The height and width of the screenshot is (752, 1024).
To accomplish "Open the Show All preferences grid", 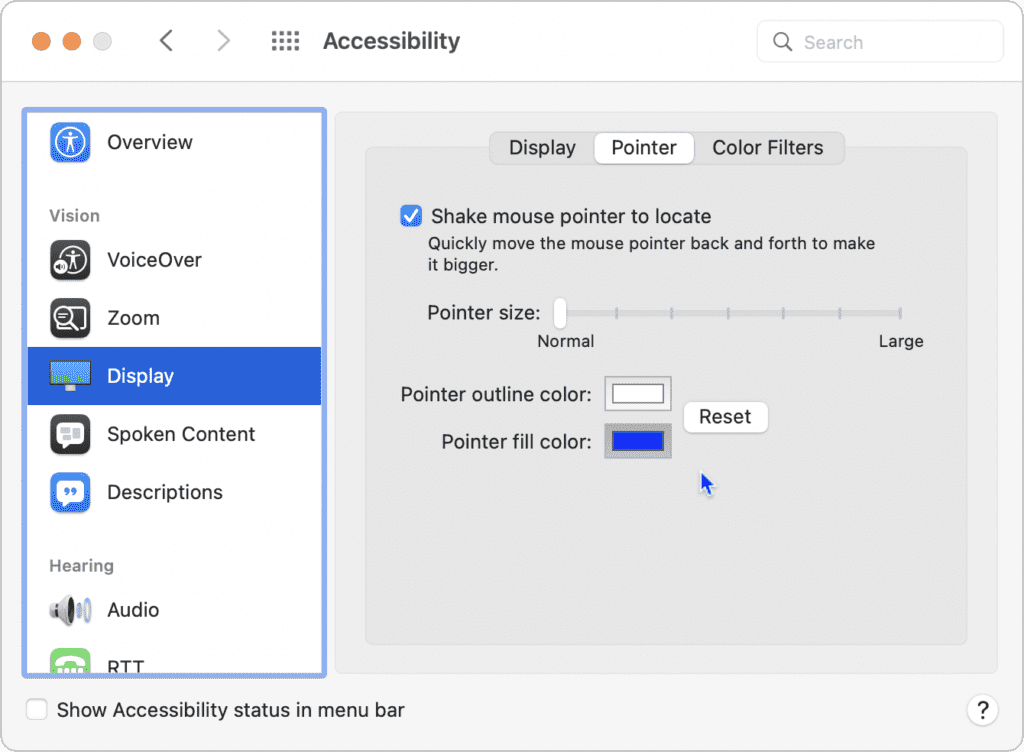I will pyautogui.click(x=285, y=40).
